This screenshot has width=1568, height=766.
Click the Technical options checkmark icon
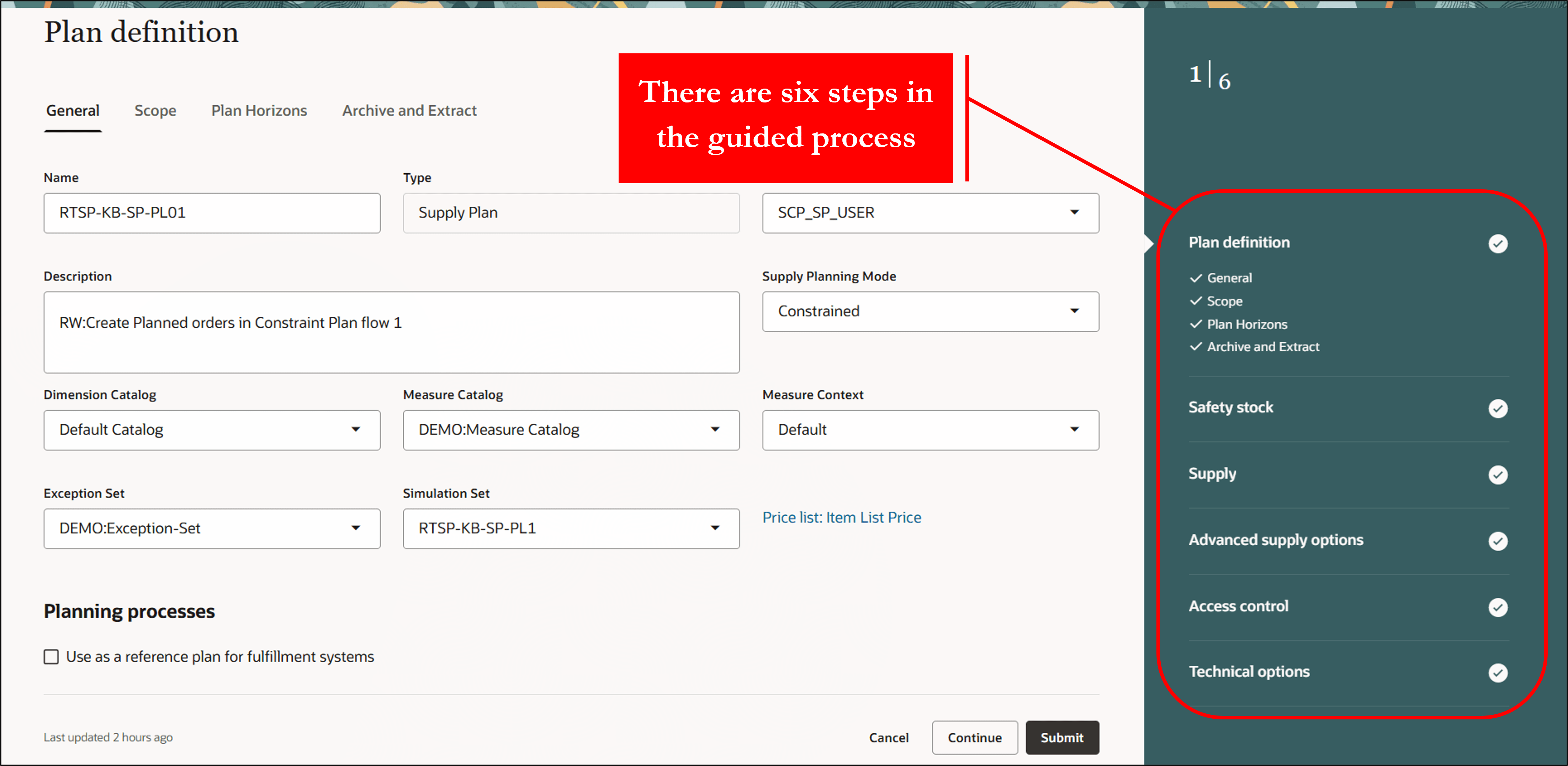[x=1498, y=672]
